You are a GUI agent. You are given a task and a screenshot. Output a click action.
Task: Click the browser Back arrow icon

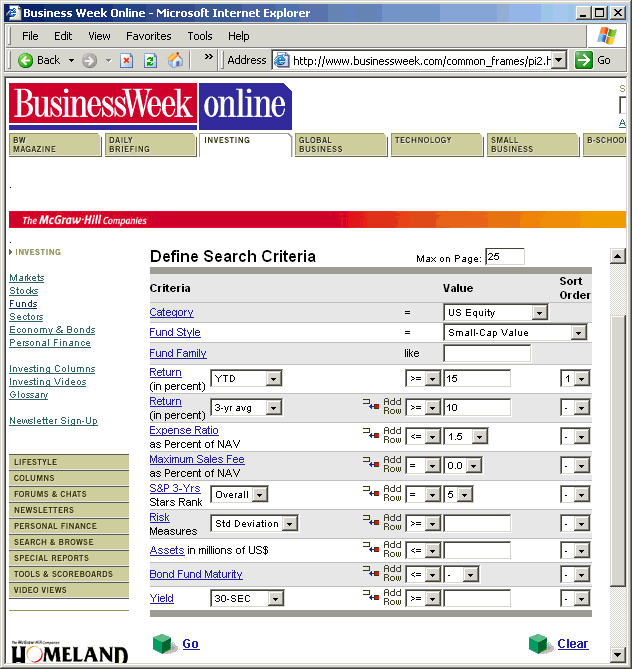(x=26, y=60)
